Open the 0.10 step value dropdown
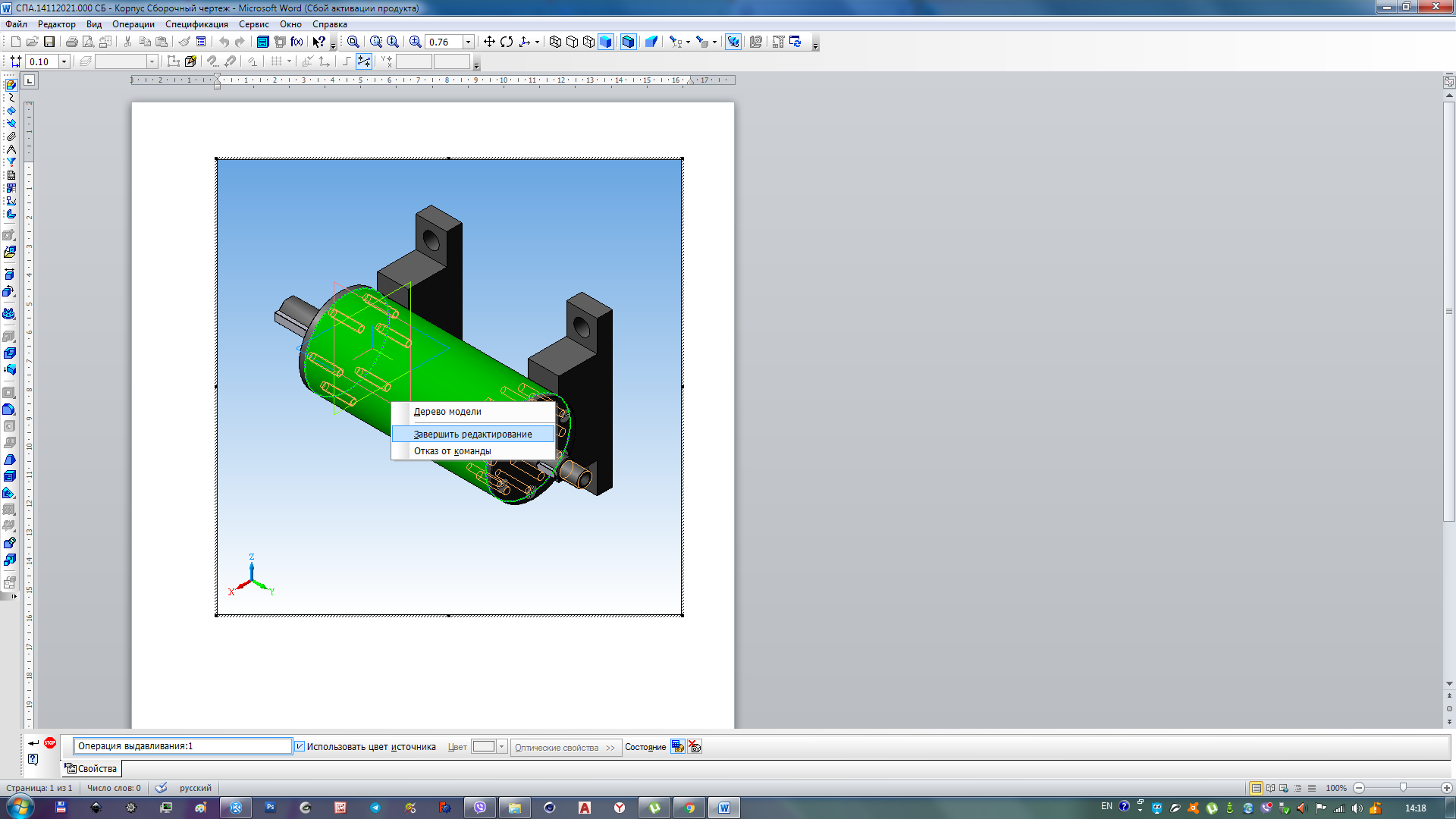1456x819 pixels. click(x=64, y=61)
